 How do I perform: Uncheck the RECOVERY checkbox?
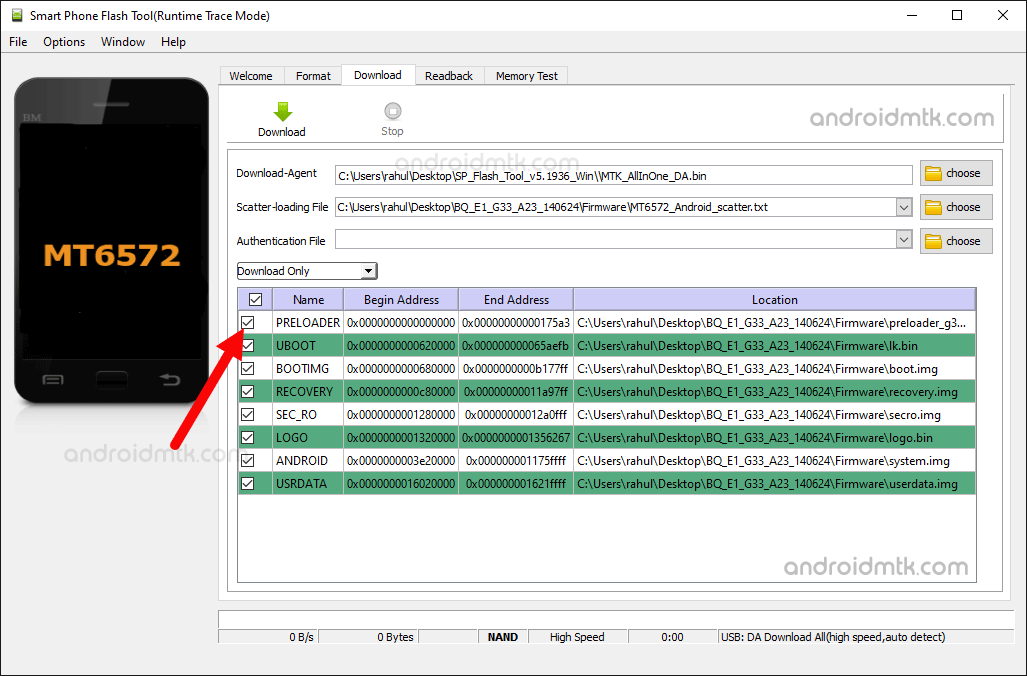pos(248,391)
